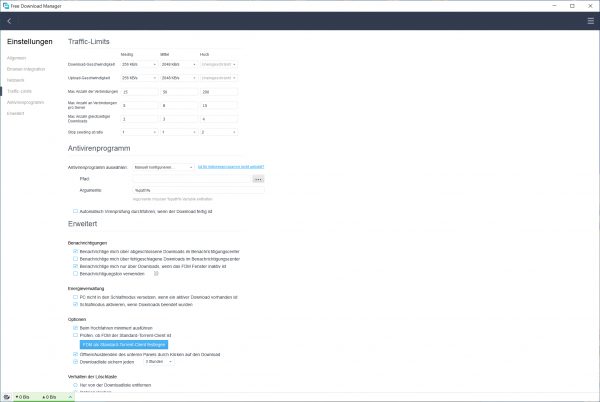Open the link next to the antivirus dropdown
The width and height of the screenshot is (600, 402).
point(231,167)
